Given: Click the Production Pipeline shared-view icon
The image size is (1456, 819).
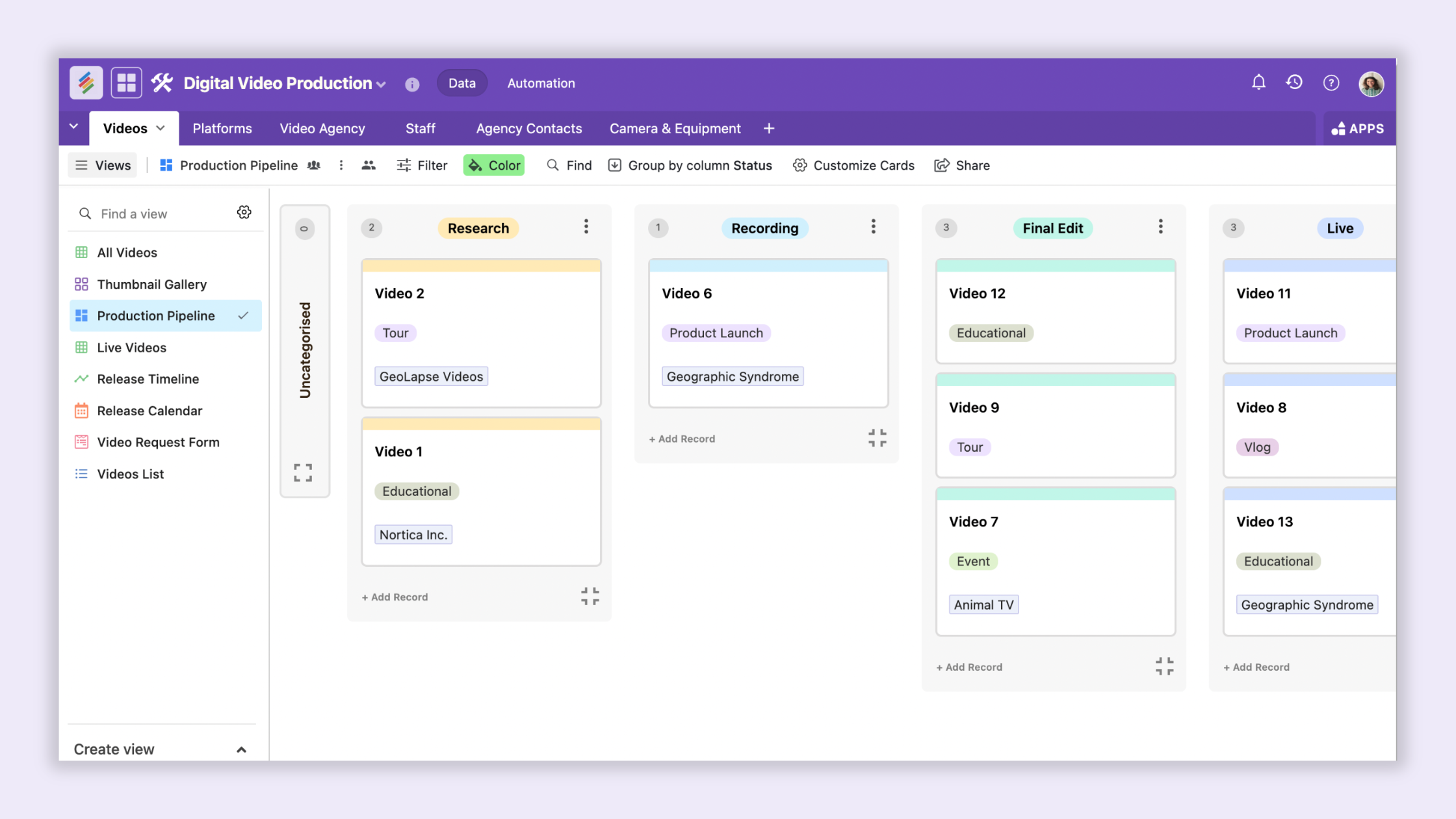Looking at the screenshot, I should 314,166.
